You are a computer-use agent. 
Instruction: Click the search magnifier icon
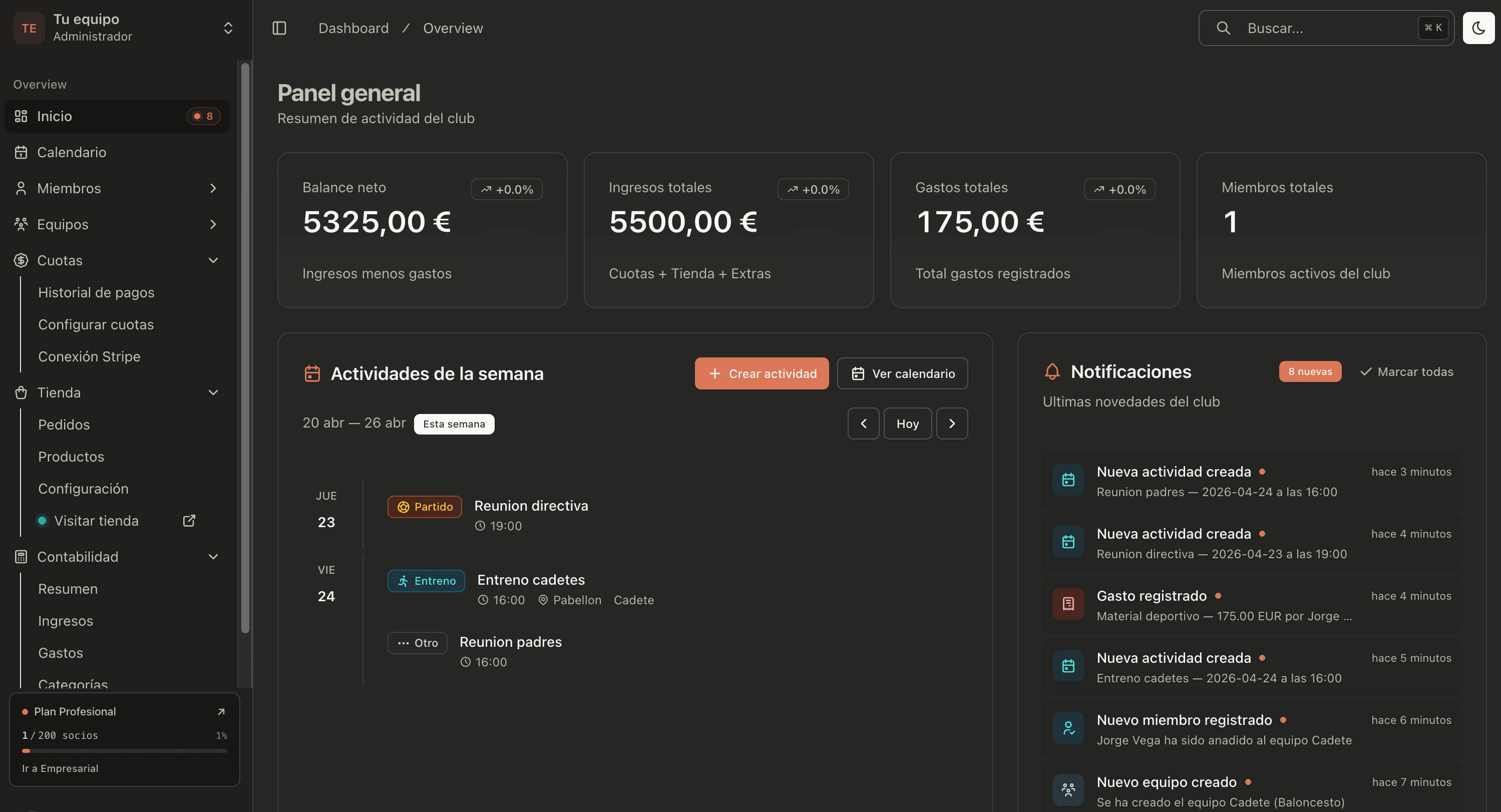[1223, 28]
